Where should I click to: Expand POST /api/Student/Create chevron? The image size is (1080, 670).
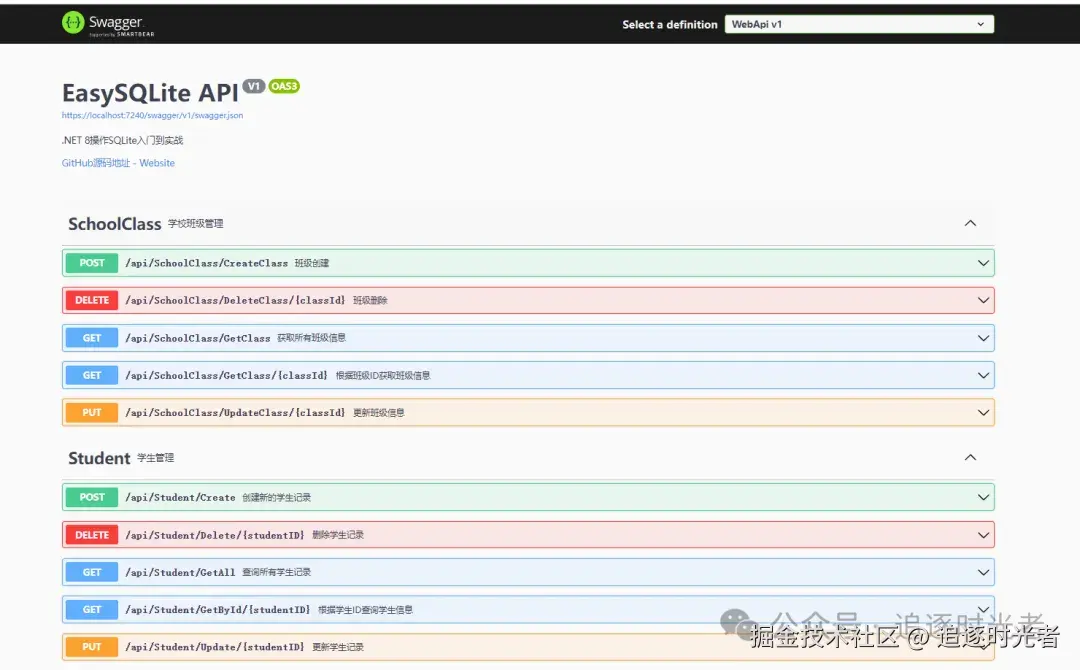(983, 497)
